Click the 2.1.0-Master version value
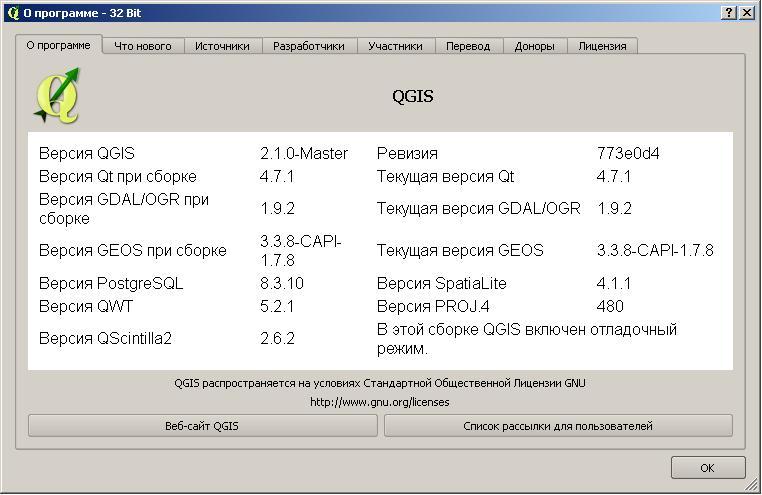The width and height of the screenshot is (762, 495). 304,154
